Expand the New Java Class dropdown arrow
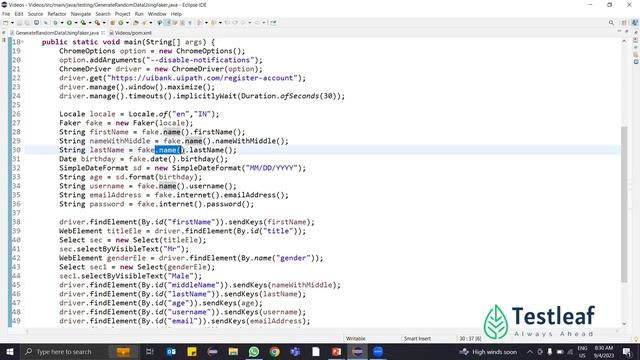 pos(127,23)
